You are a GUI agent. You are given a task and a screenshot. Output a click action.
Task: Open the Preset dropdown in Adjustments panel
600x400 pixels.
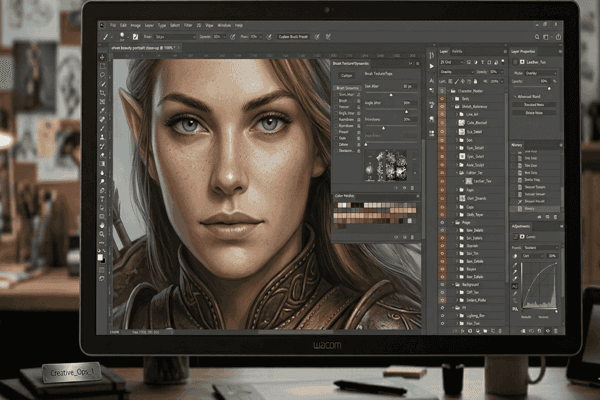541,248
